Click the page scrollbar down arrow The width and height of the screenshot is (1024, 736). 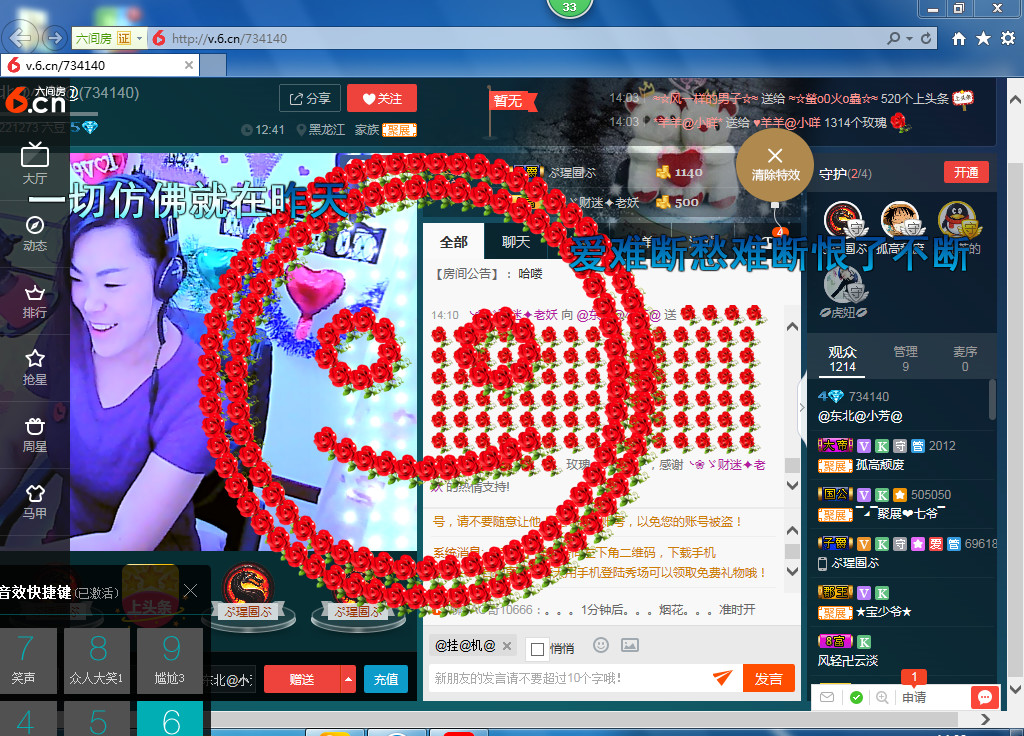pyautogui.click(x=1015, y=688)
